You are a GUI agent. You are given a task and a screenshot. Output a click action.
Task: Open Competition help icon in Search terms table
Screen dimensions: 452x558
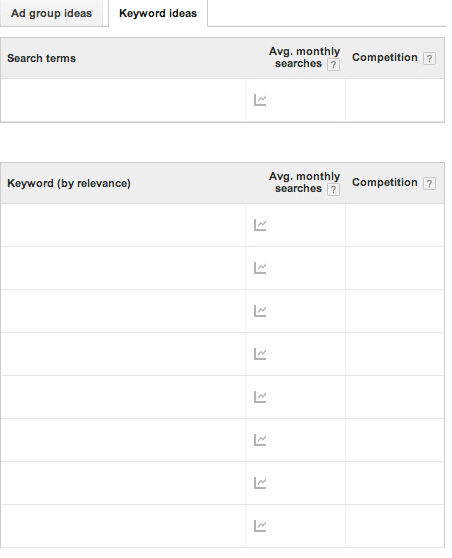(429, 58)
